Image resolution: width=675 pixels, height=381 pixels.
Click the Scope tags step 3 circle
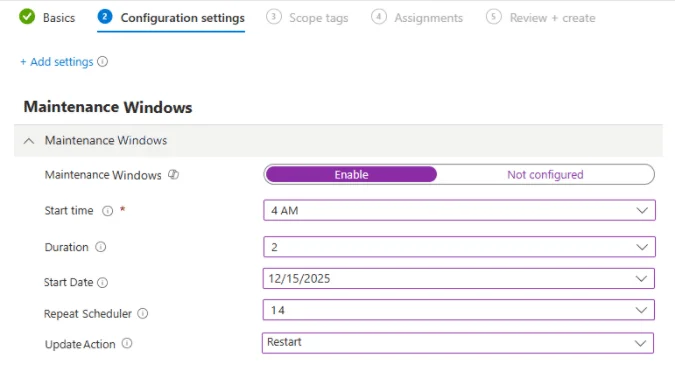point(274,17)
